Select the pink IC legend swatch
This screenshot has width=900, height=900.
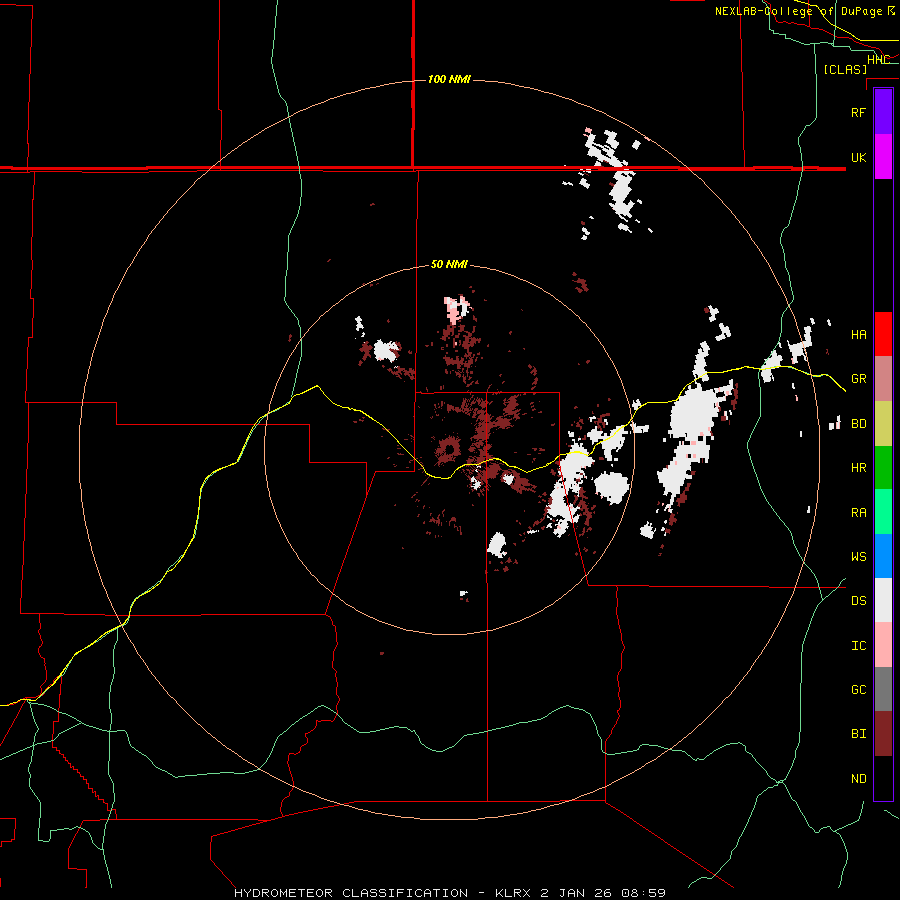coord(883,645)
